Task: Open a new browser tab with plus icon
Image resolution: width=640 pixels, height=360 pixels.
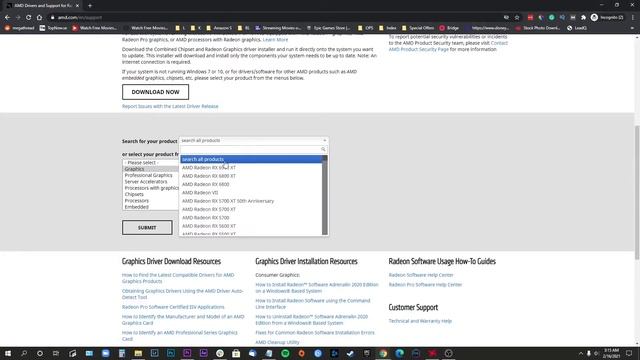Action: point(90,6)
